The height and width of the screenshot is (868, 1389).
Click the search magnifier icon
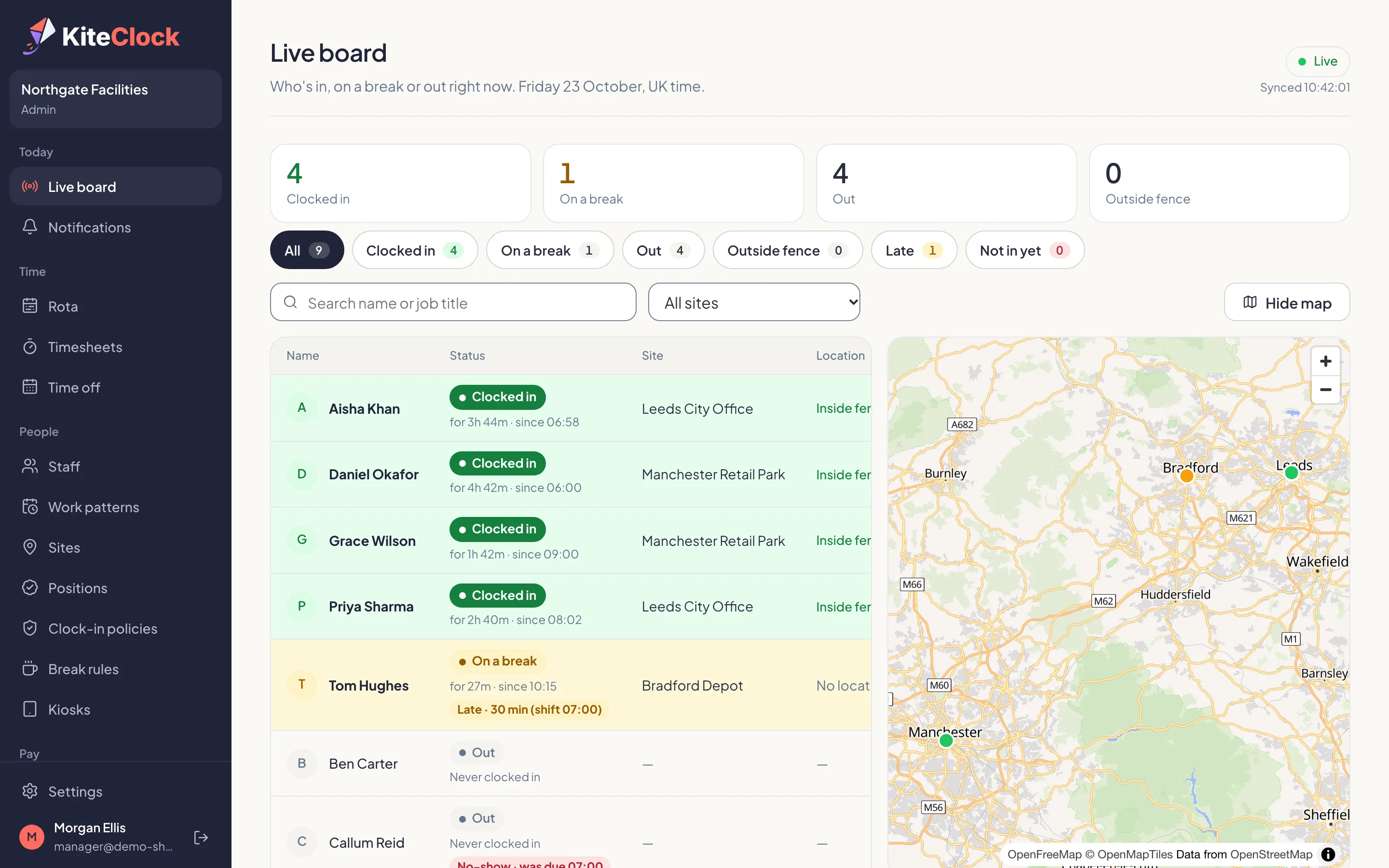290,302
